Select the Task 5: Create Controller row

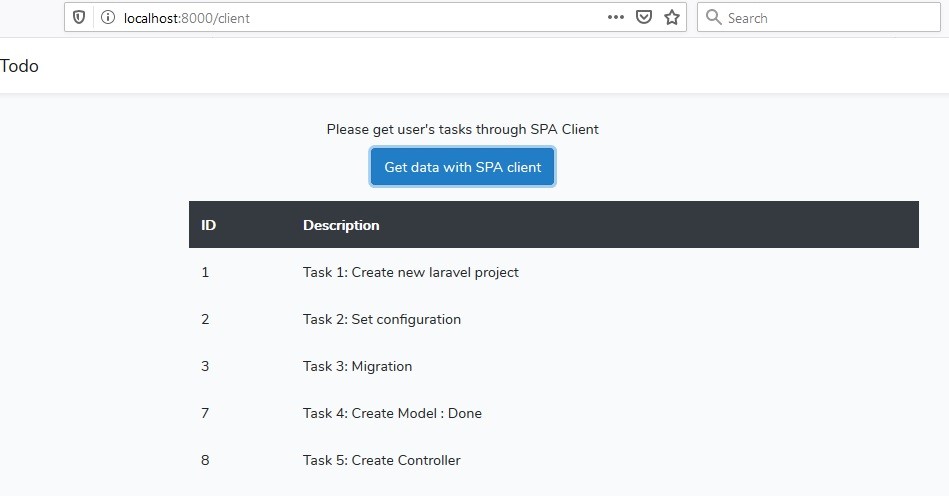coord(554,460)
